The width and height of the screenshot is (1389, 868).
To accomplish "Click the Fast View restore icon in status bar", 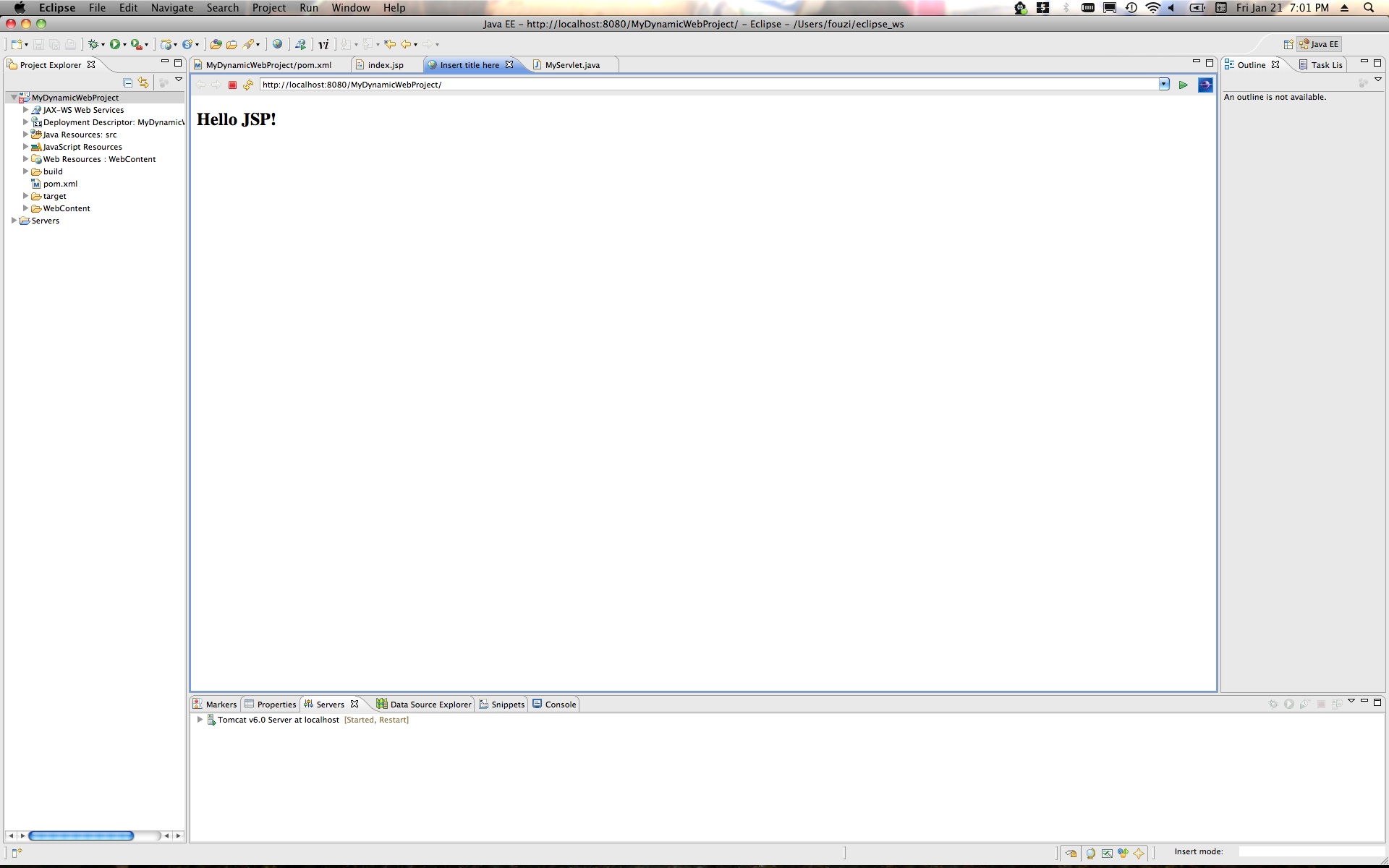I will click(1071, 854).
